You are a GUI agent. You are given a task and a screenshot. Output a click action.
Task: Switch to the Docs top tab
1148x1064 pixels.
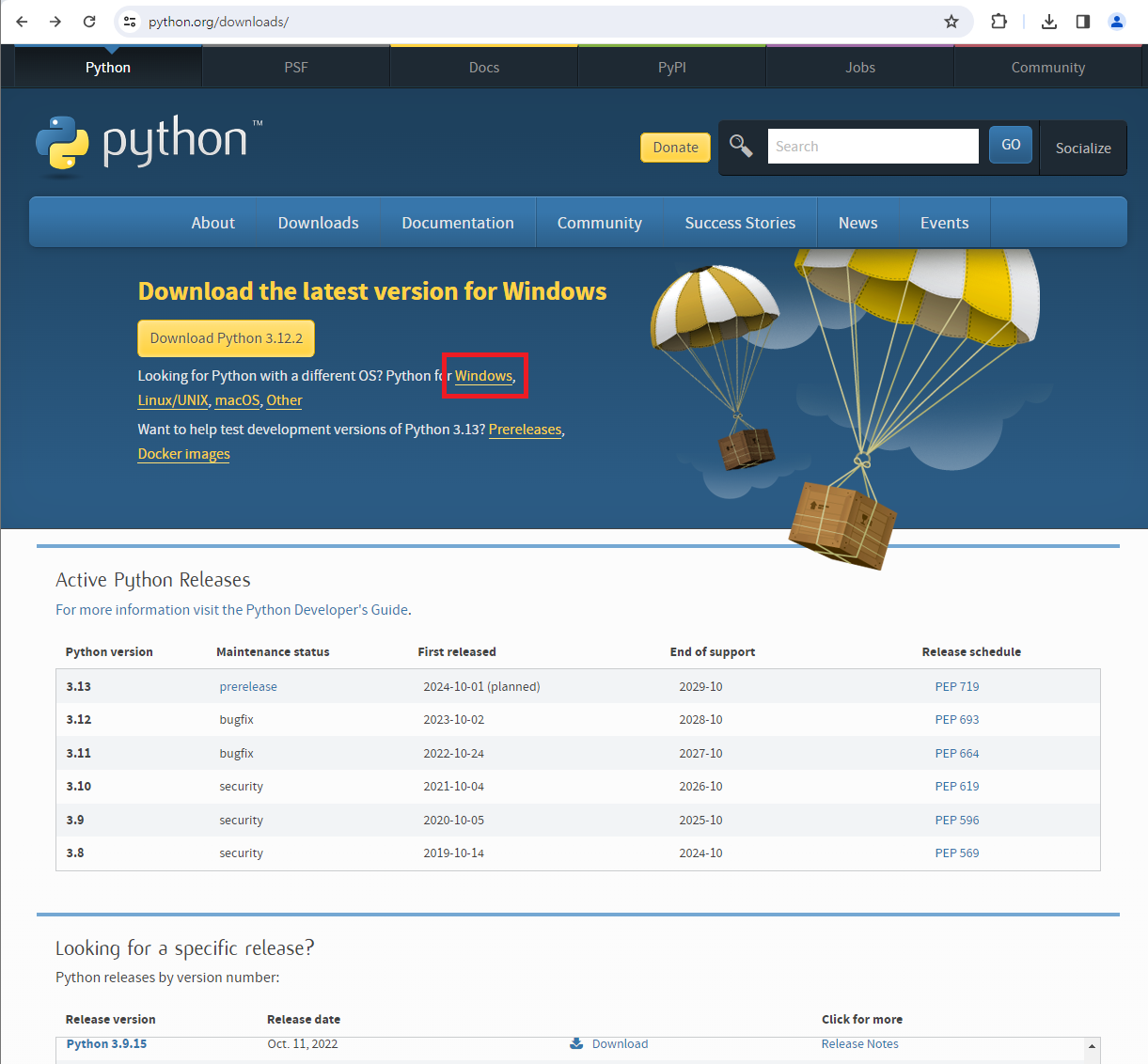click(484, 68)
